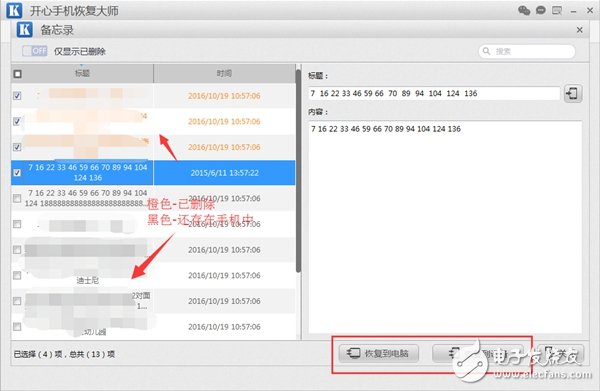The width and height of the screenshot is (600, 391).
Task: Click the K logo in main title bar
Action: pos(14,10)
